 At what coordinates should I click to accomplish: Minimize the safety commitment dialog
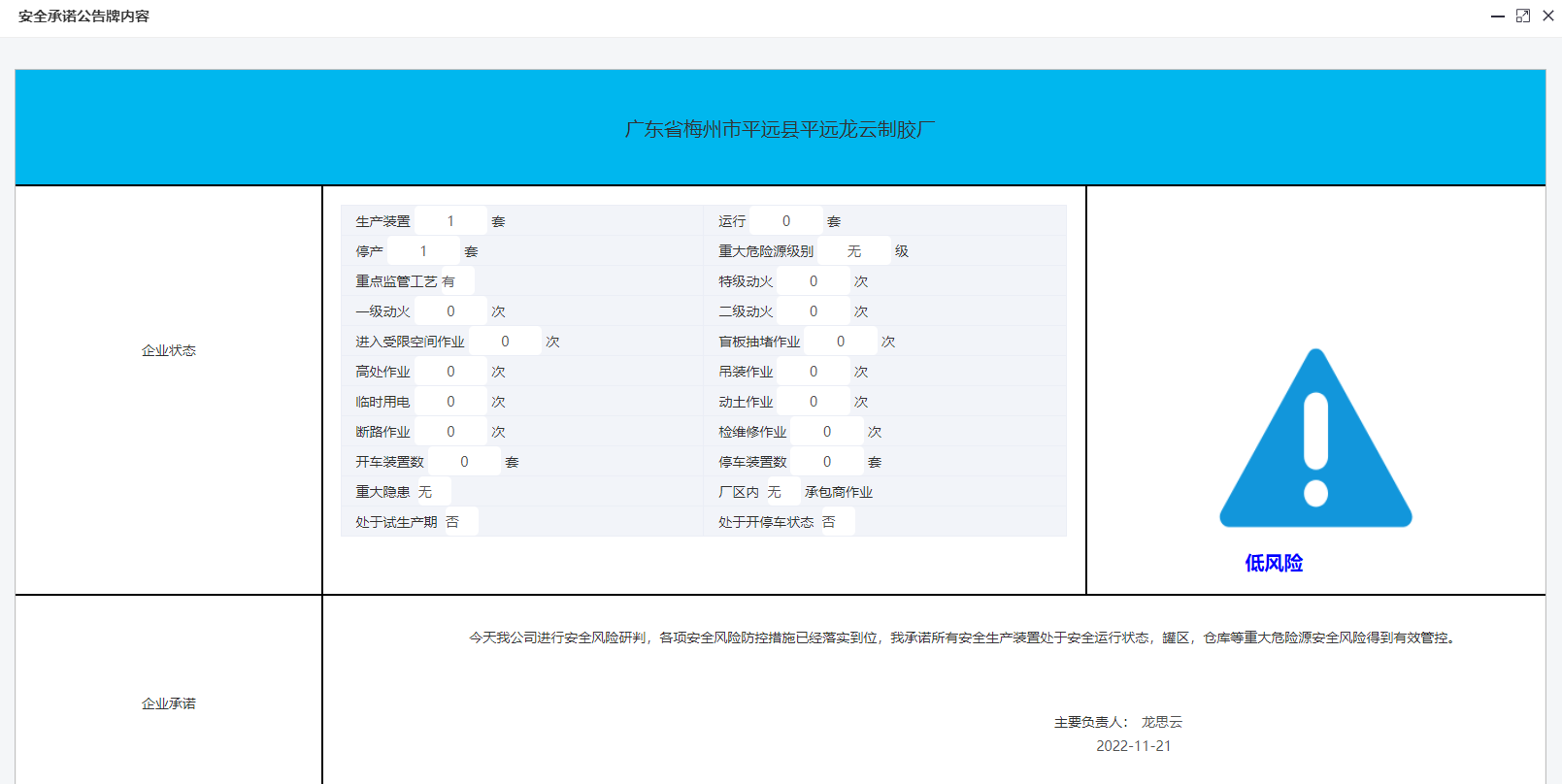pos(1497,16)
